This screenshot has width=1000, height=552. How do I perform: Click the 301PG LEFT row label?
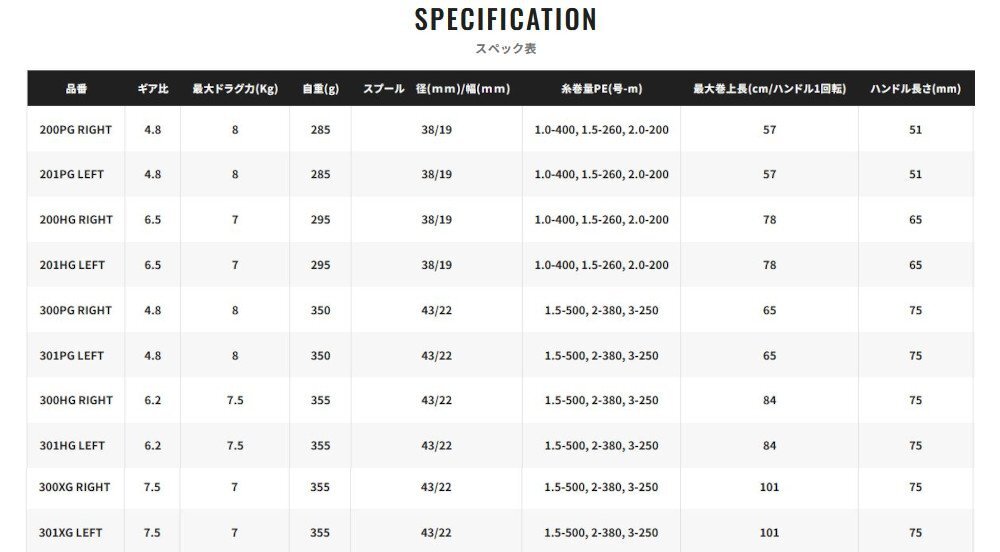[x=72, y=356]
